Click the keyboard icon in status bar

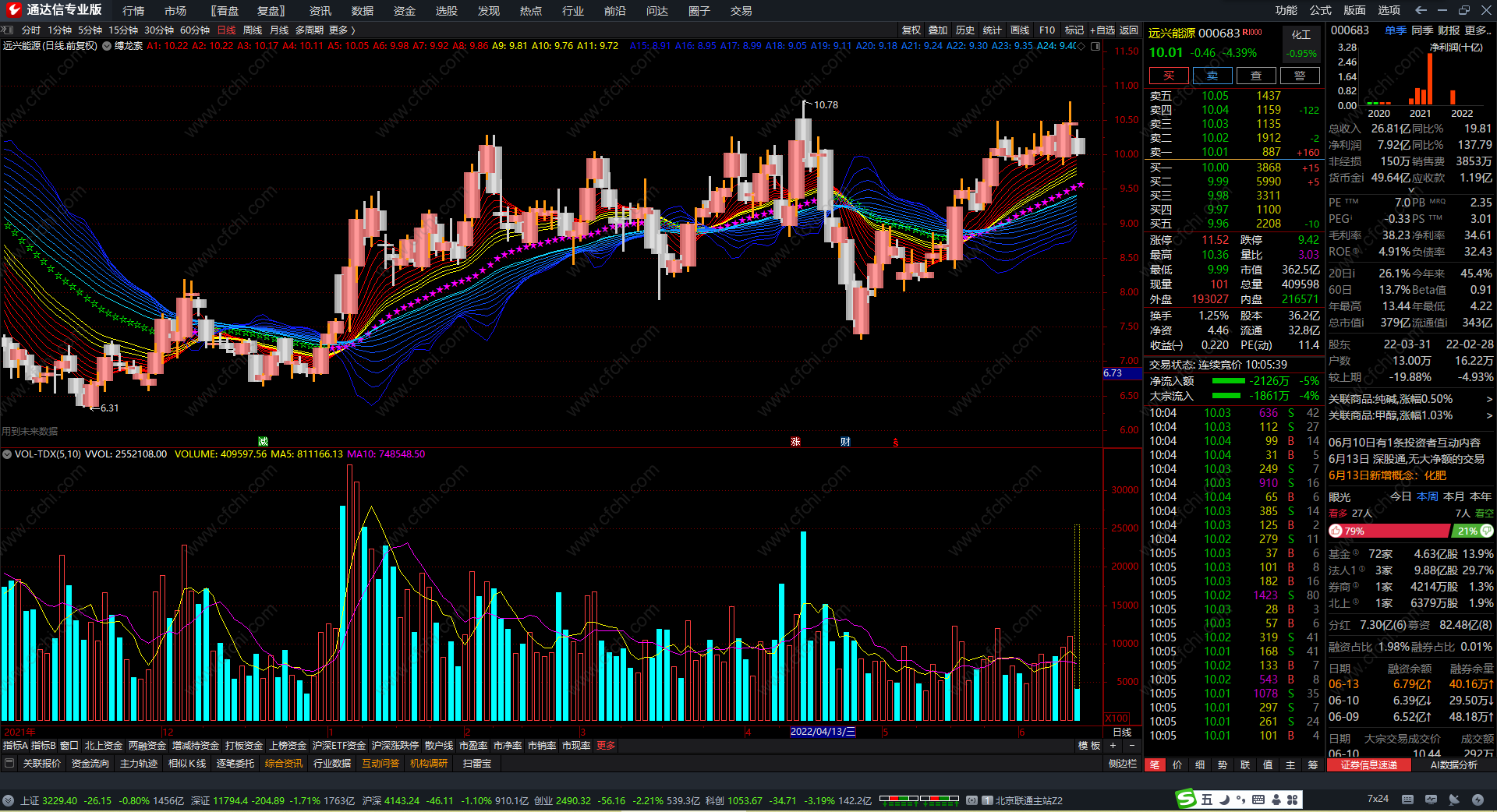[1407, 800]
